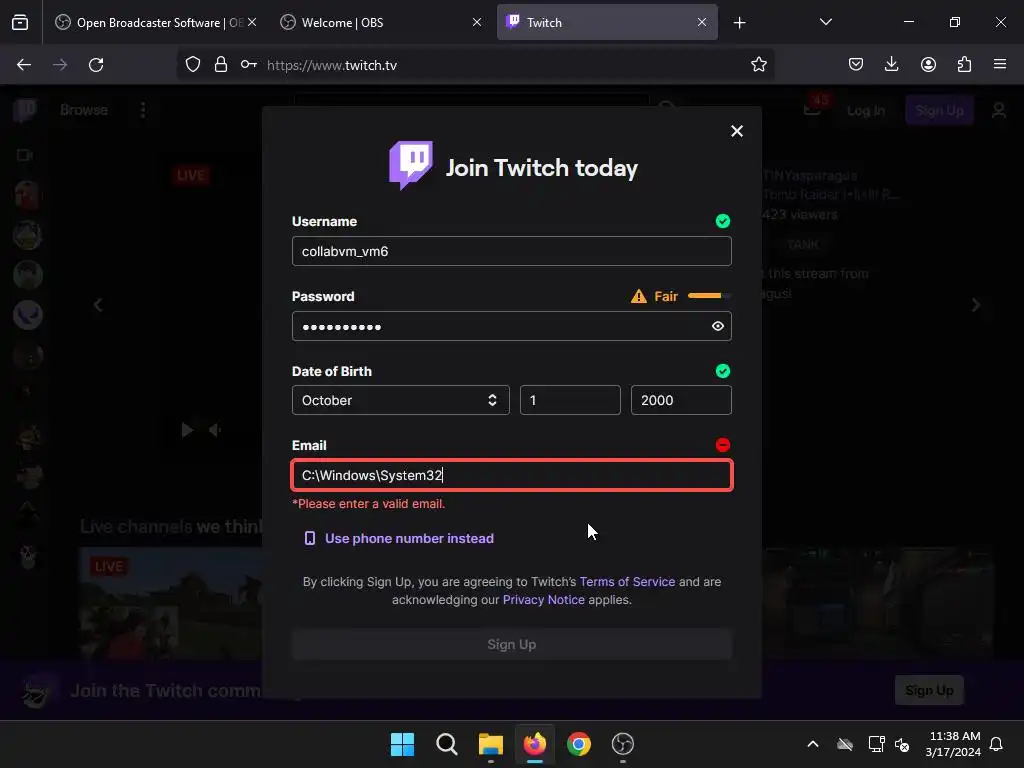Click the tracking protection shield icon
This screenshot has width=1024, height=768.
point(193,65)
